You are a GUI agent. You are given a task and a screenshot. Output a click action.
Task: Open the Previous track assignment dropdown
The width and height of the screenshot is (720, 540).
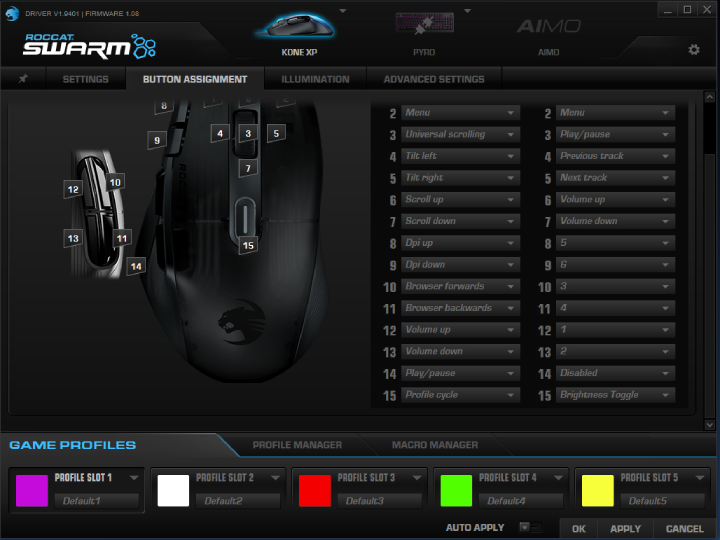pos(615,157)
